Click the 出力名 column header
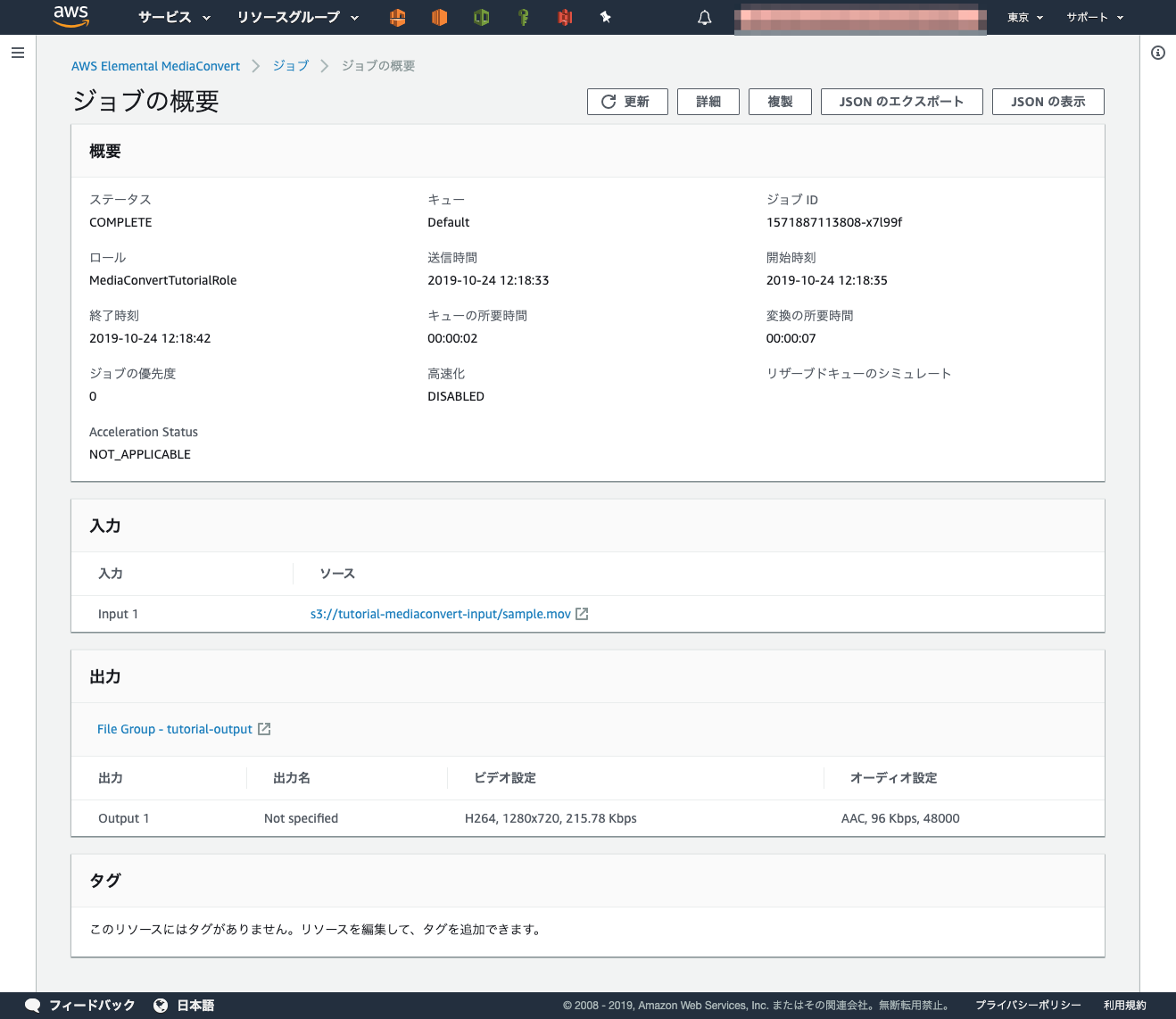The width and height of the screenshot is (1176, 1019). pyautogui.click(x=292, y=778)
